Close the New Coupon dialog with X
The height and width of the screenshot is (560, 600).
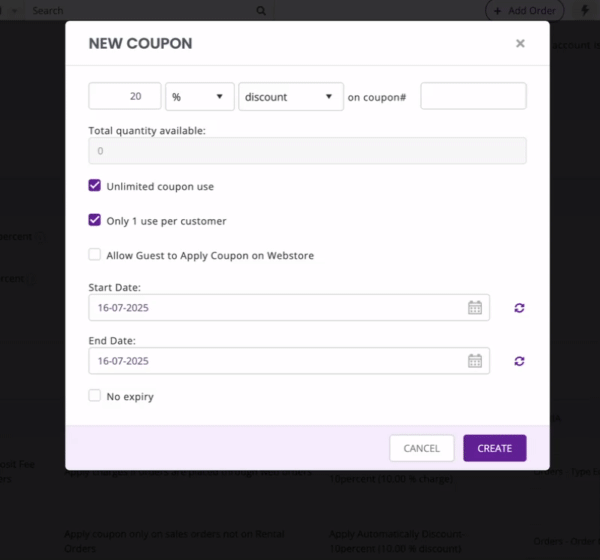coord(520,43)
